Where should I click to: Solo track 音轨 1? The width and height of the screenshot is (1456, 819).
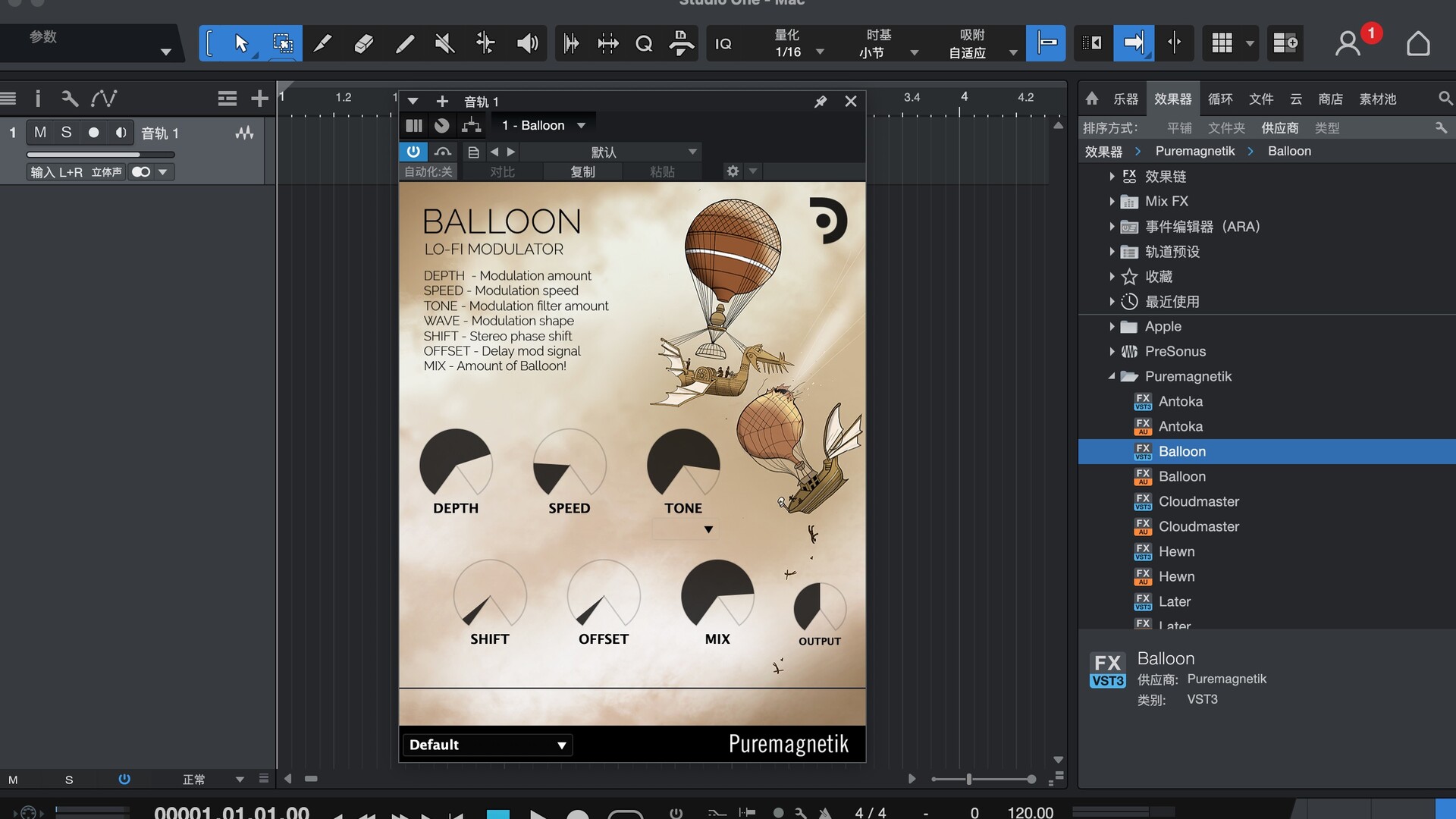point(67,133)
